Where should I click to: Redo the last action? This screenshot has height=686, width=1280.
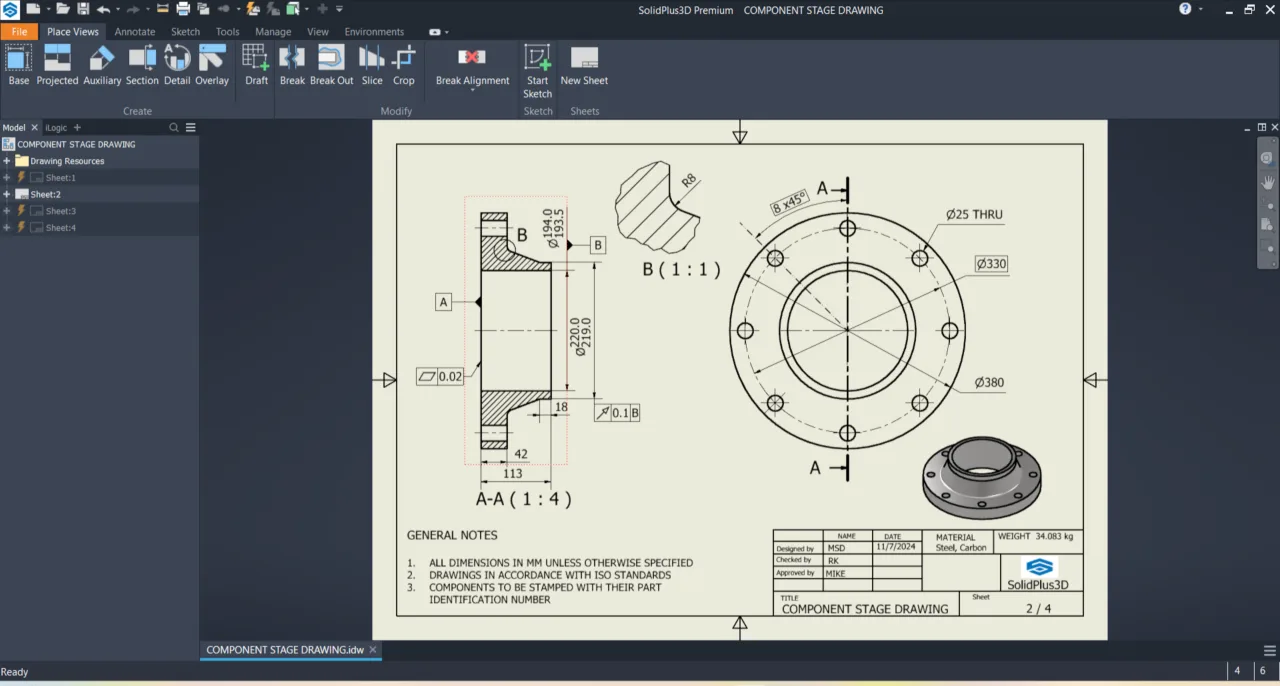pyautogui.click(x=133, y=9)
